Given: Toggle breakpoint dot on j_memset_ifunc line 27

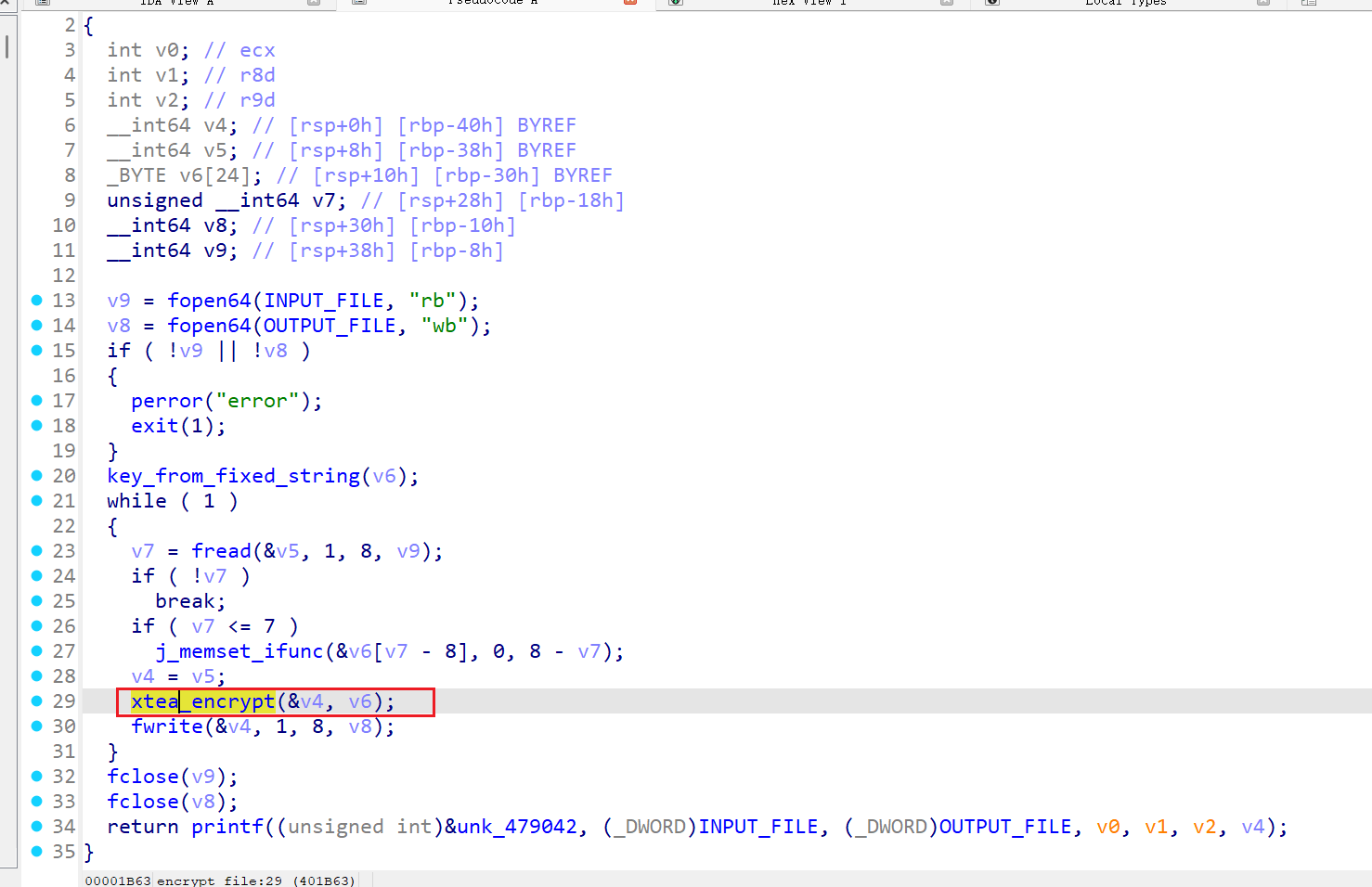Looking at the screenshot, I should pyautogui.click(x=37, y=650).
